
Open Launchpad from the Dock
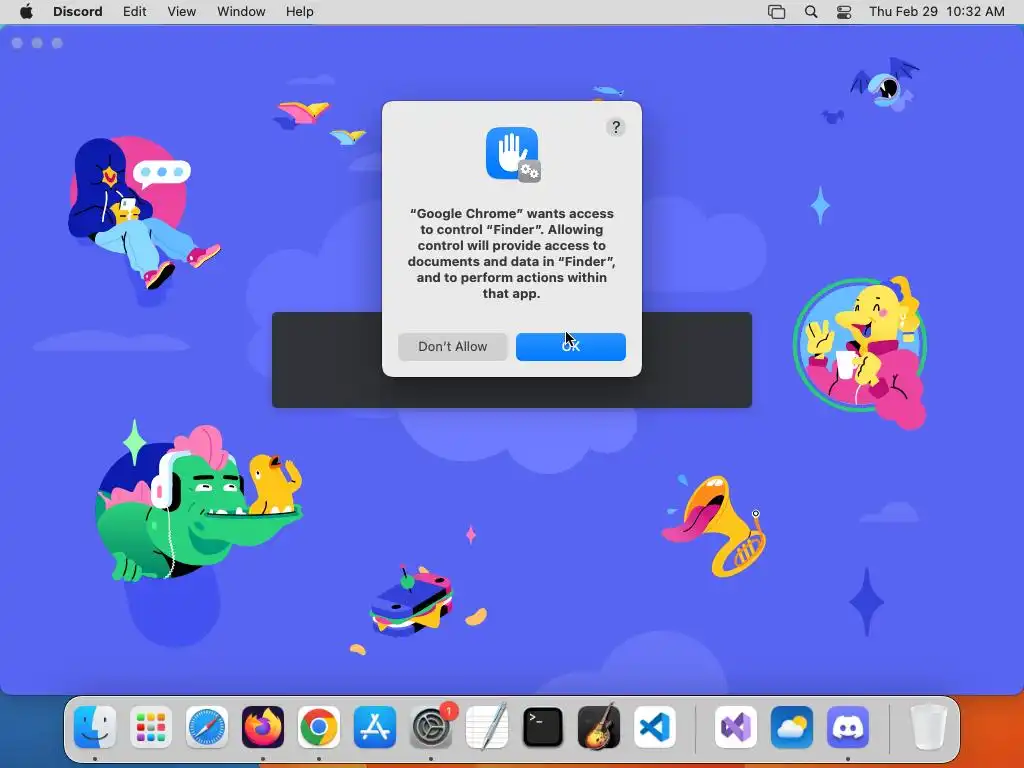click(x=151, y=727)
